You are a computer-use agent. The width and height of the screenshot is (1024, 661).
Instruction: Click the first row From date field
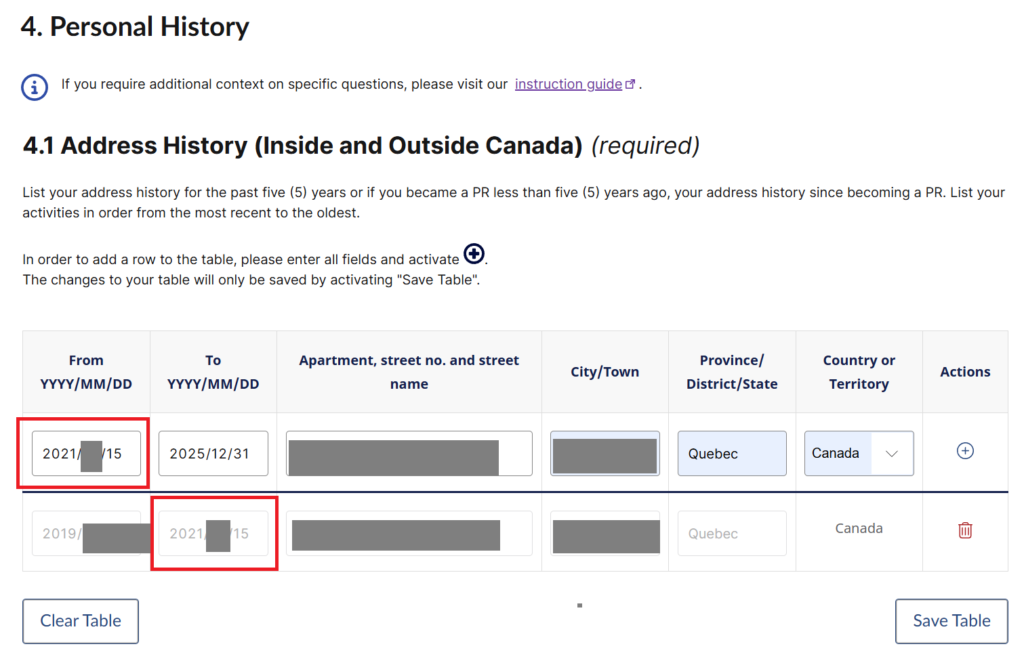click(x=86, y=453)
